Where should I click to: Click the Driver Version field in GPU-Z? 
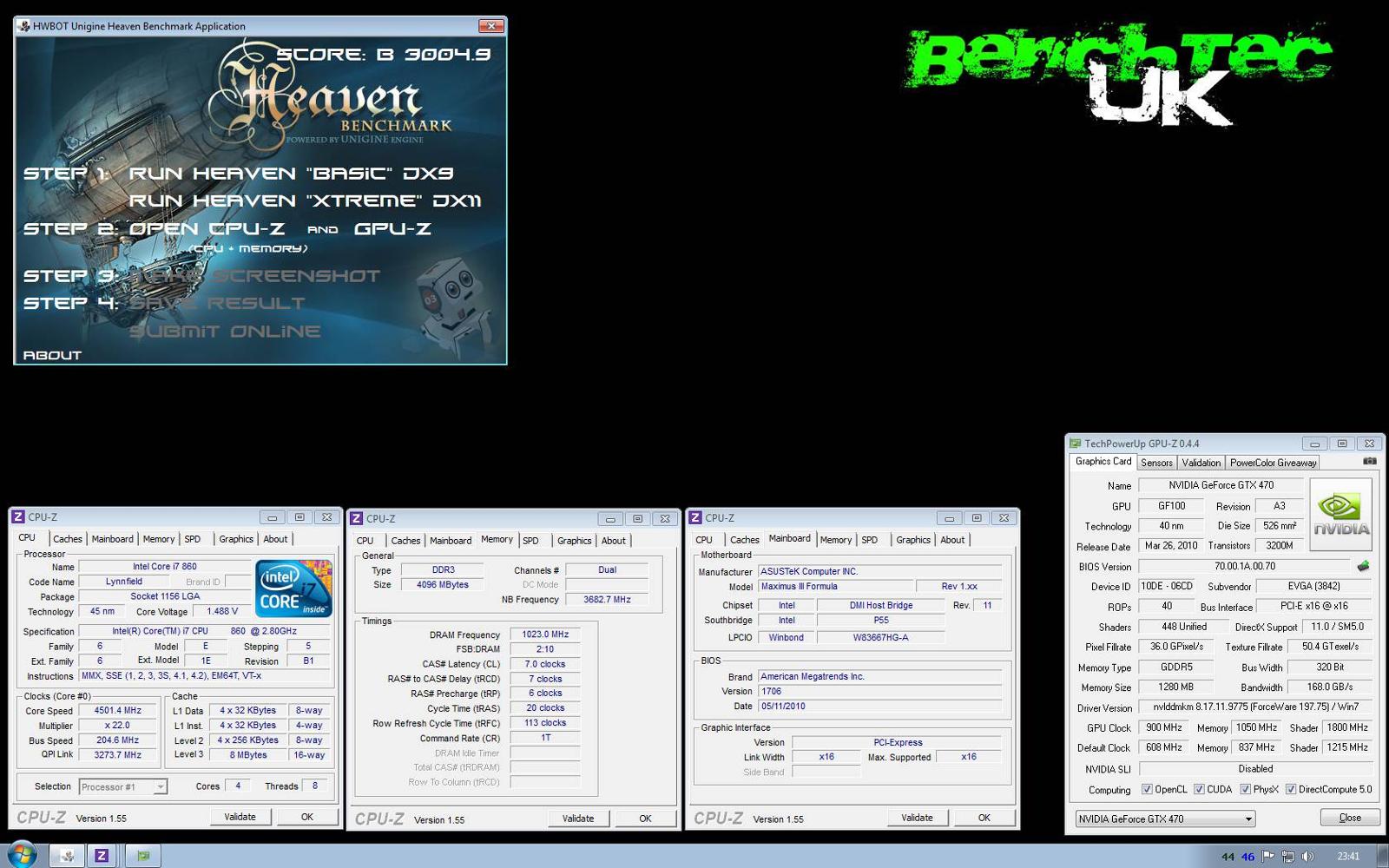1255,707
